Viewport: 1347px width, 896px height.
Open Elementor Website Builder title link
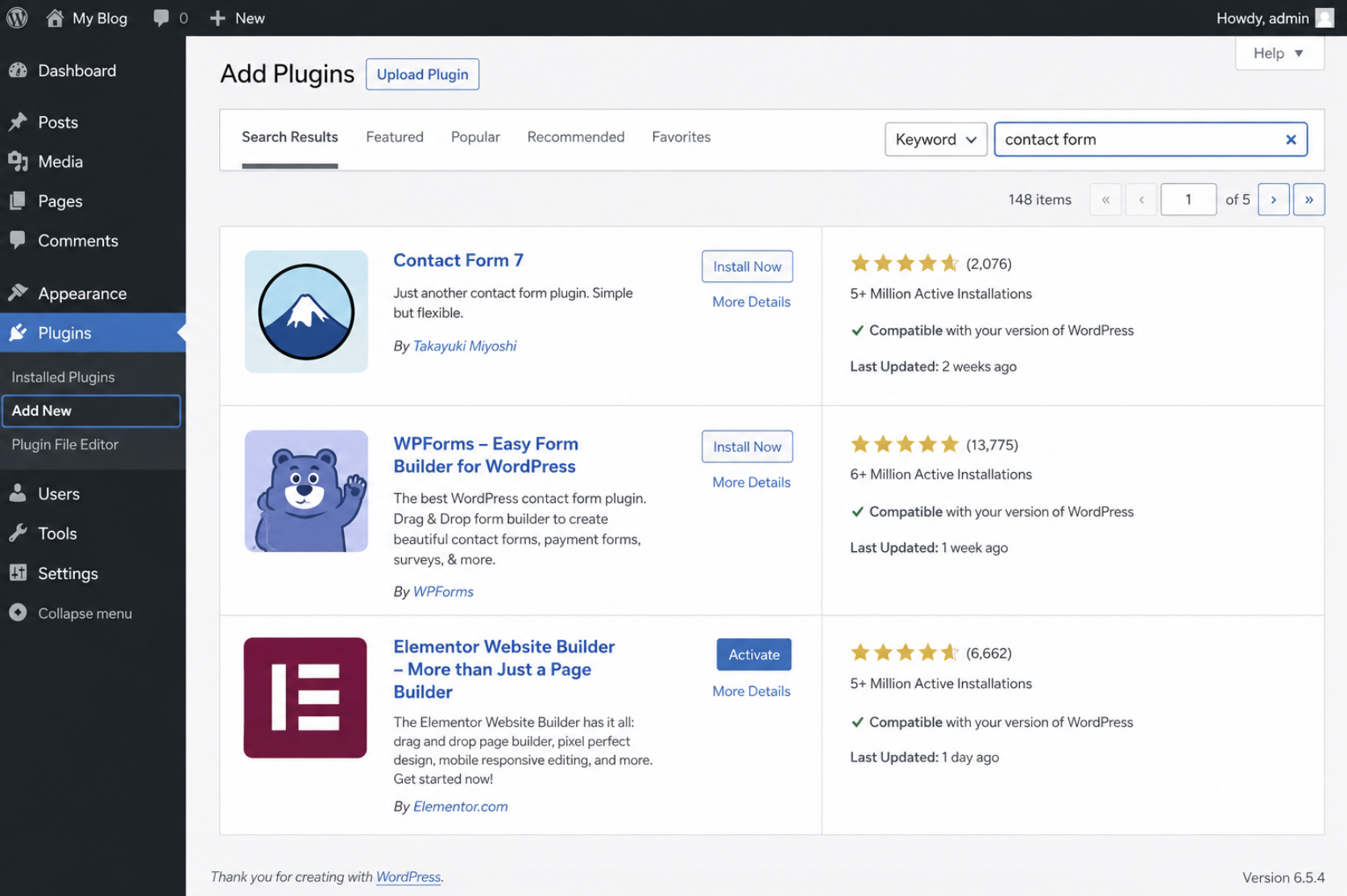[x=504, y=670]
